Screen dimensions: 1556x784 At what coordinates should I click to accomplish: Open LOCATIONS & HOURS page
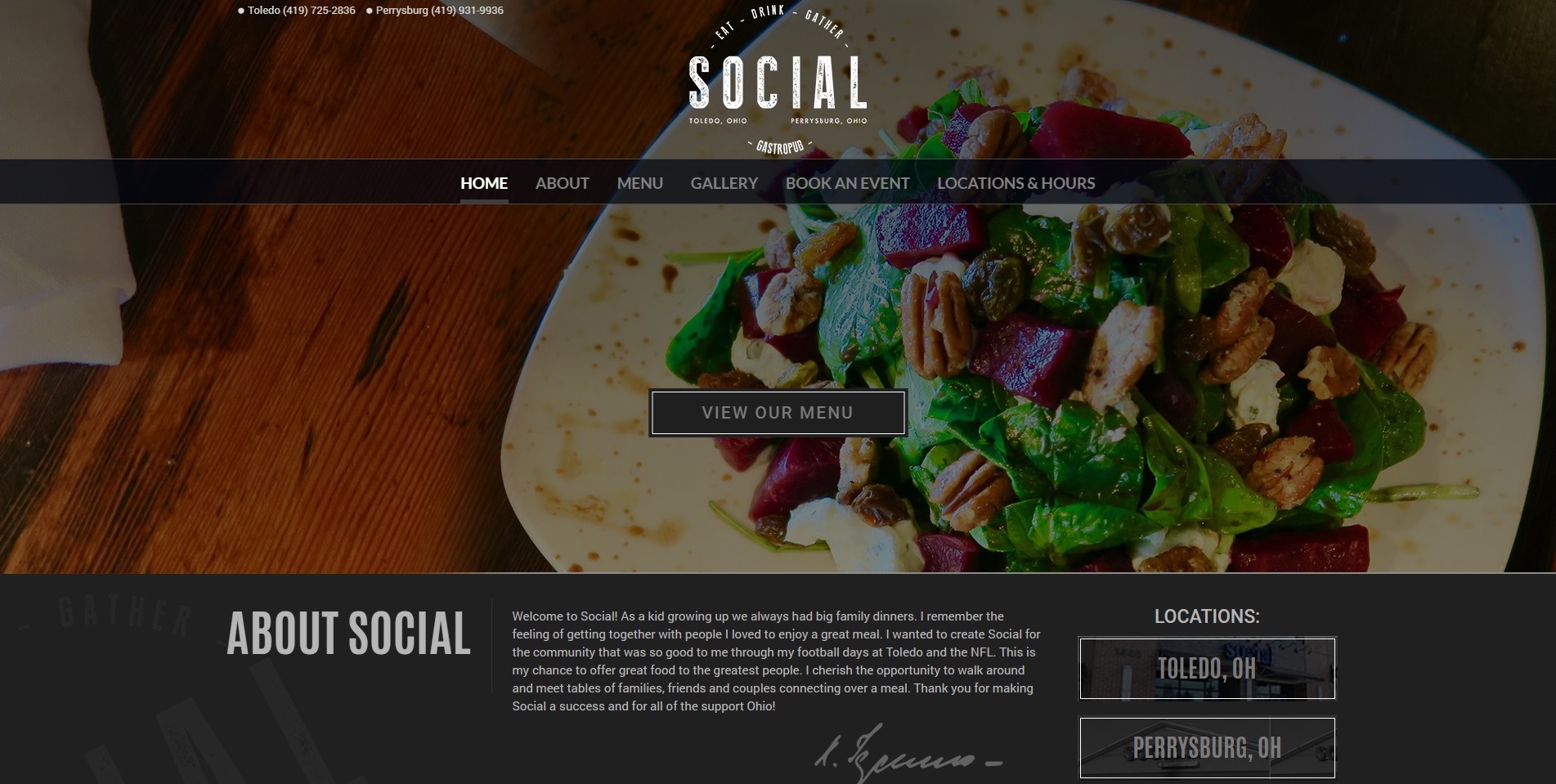[x=1016, y=183]
